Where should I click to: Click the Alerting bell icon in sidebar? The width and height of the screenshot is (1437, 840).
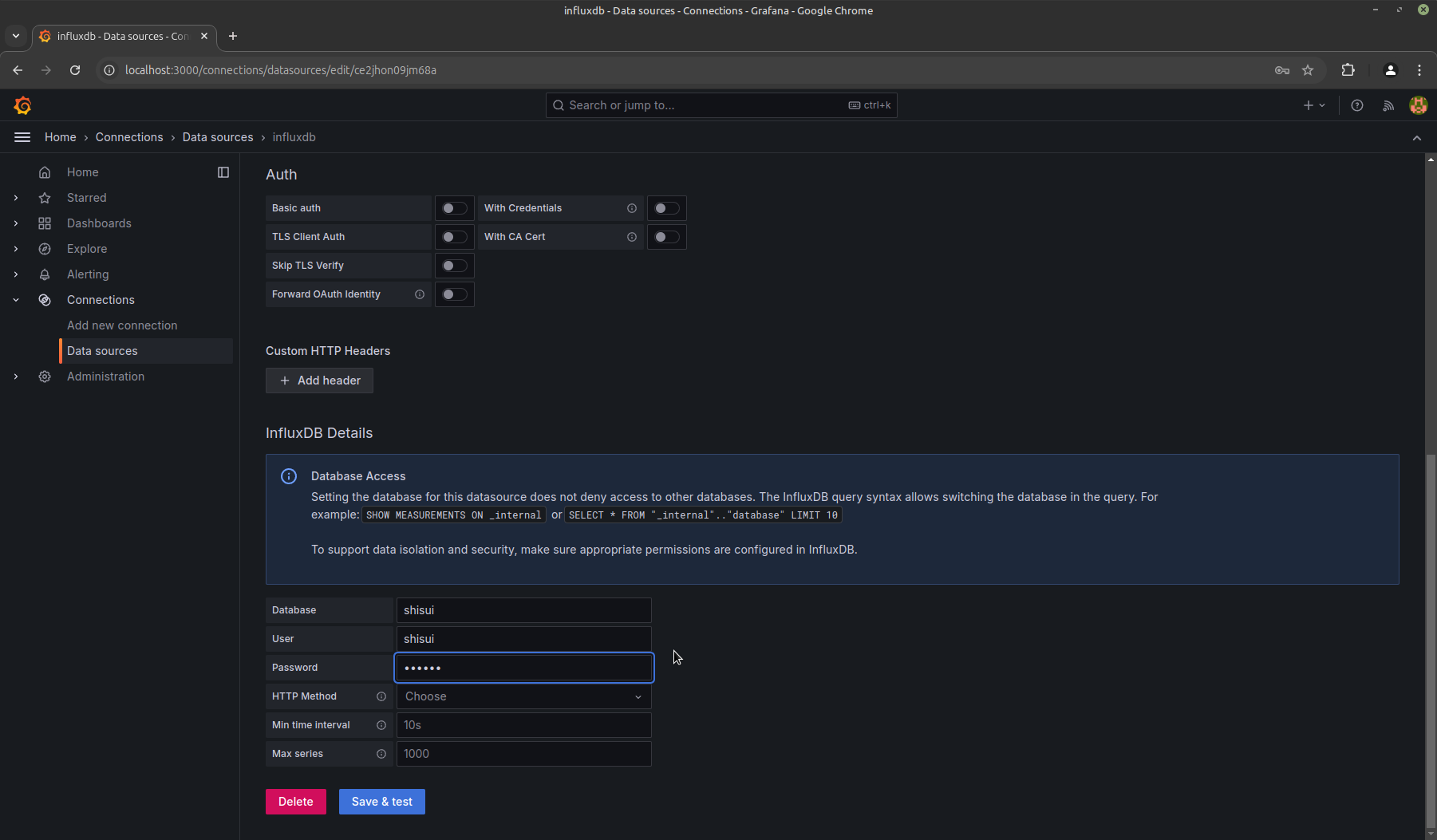click(45, 274)
